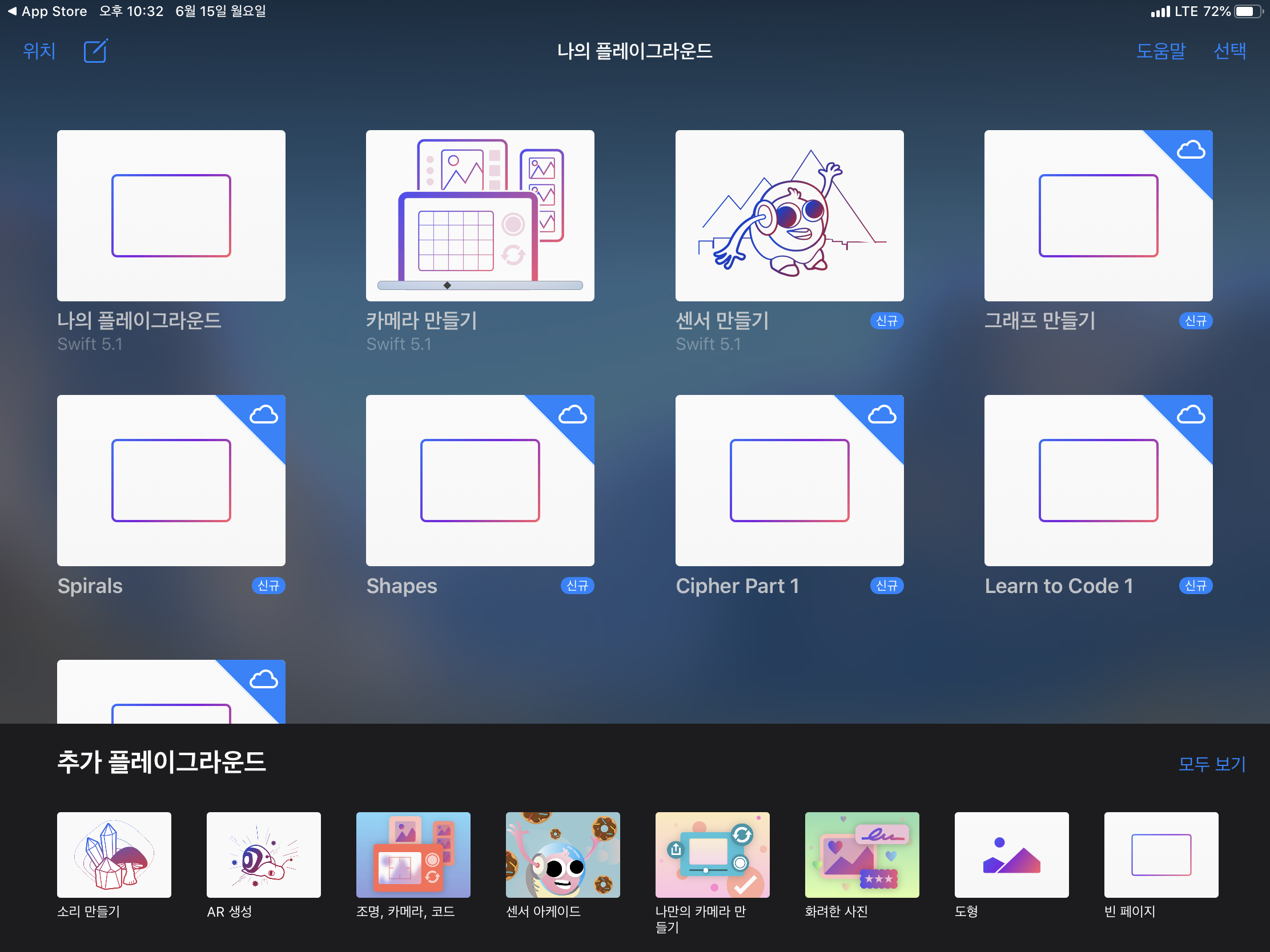The height and width of the screenshot is (952, 1270).
Task: Open the 위치 locations button
Action: 39,51
